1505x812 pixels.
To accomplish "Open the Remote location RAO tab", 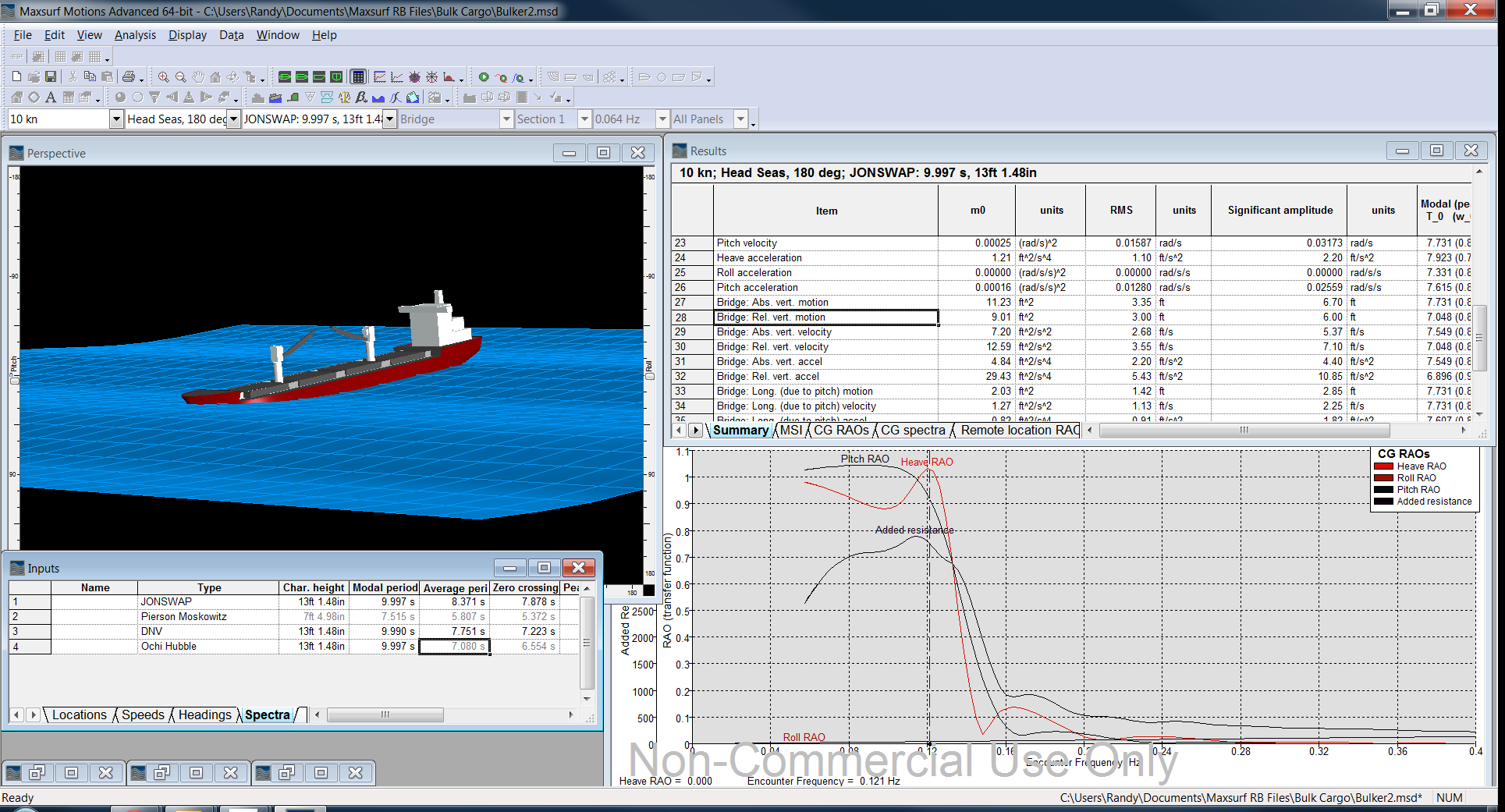I will coord(1019,430).
